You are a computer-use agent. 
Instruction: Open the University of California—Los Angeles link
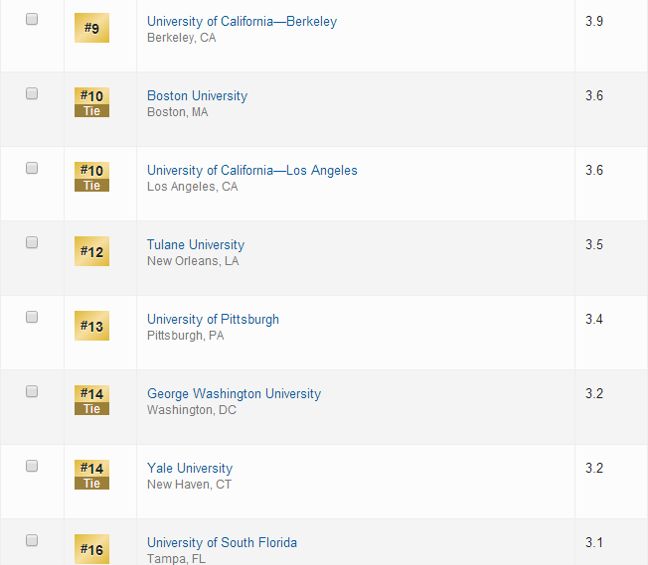point(252,170)
